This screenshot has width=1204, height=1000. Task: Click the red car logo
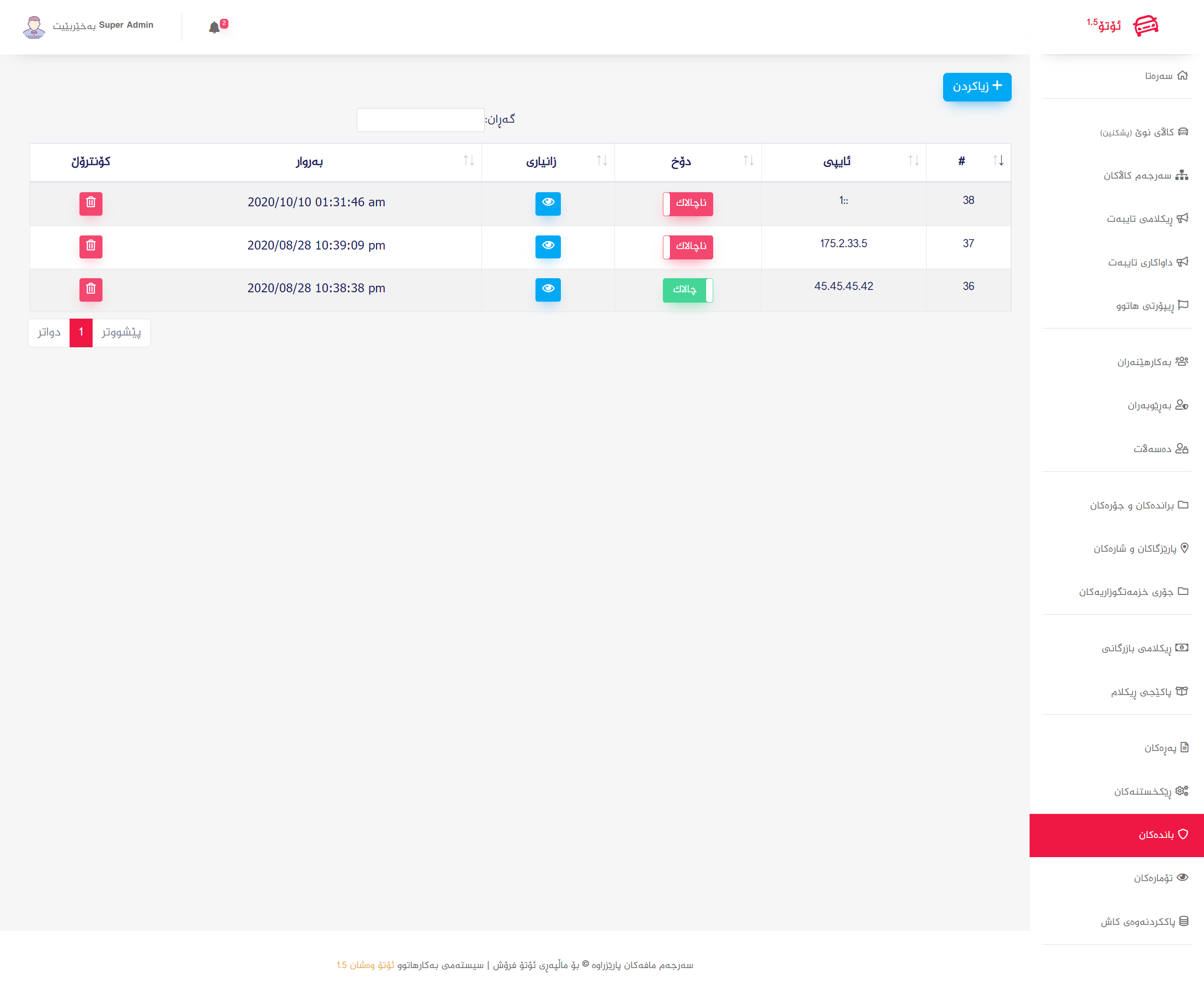pos(1146,26)
